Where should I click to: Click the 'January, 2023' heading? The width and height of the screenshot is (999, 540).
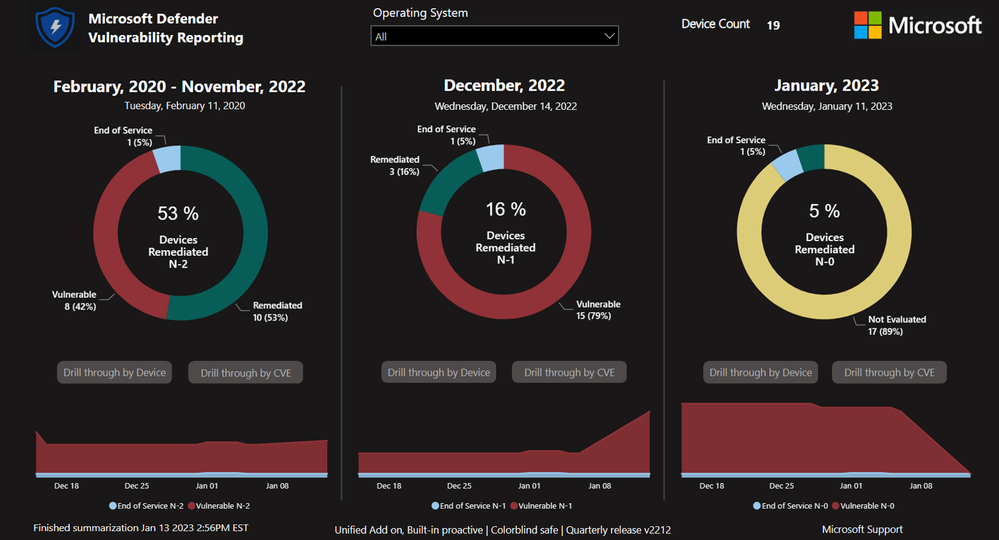coord(826,85)
